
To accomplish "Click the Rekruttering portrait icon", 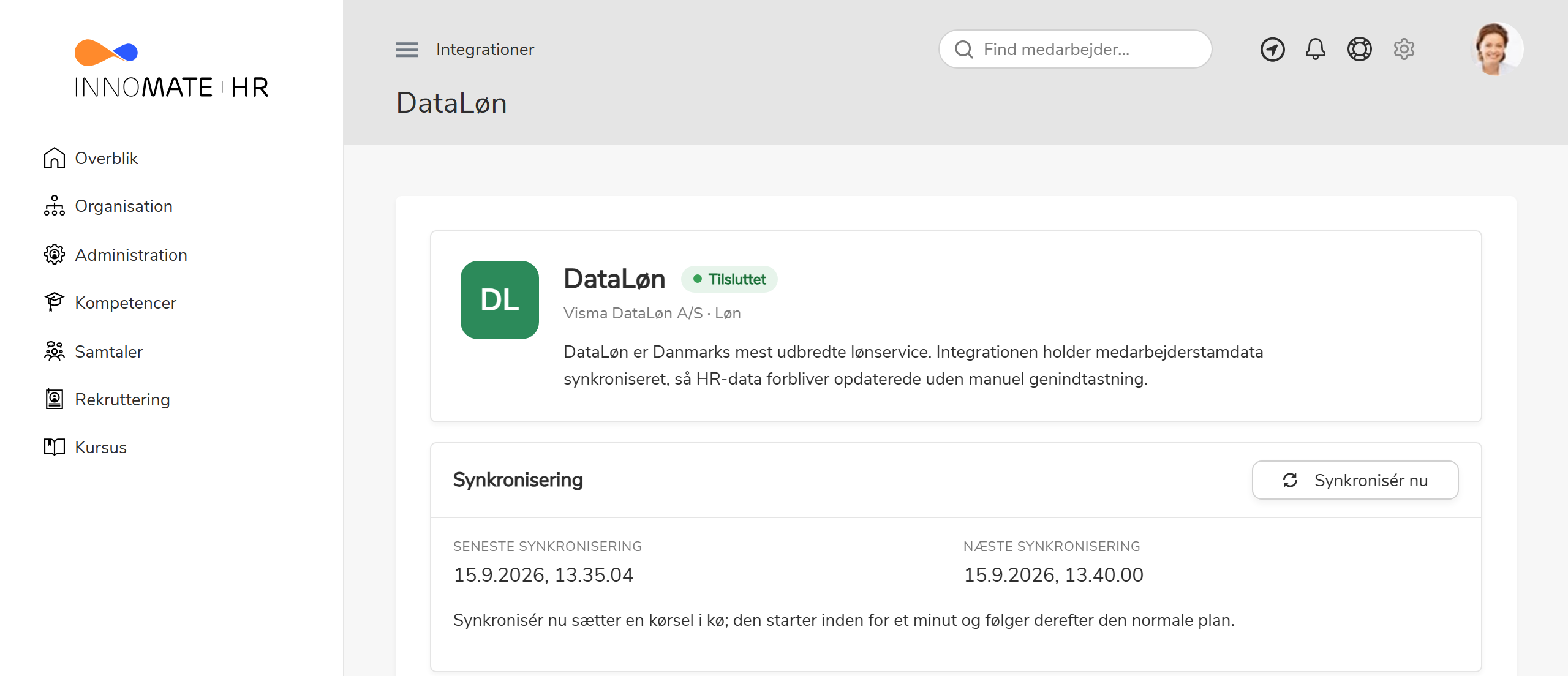I will pos(55,399).
